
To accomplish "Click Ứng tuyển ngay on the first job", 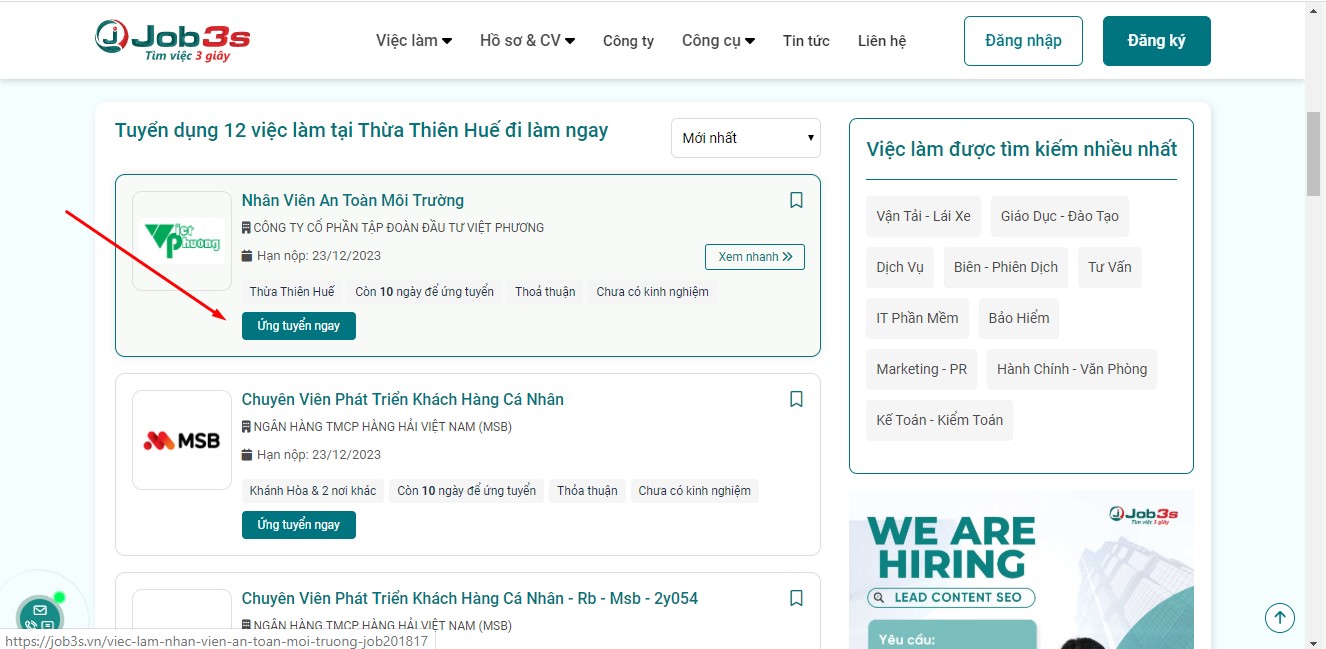I will (x=298, y=325).
